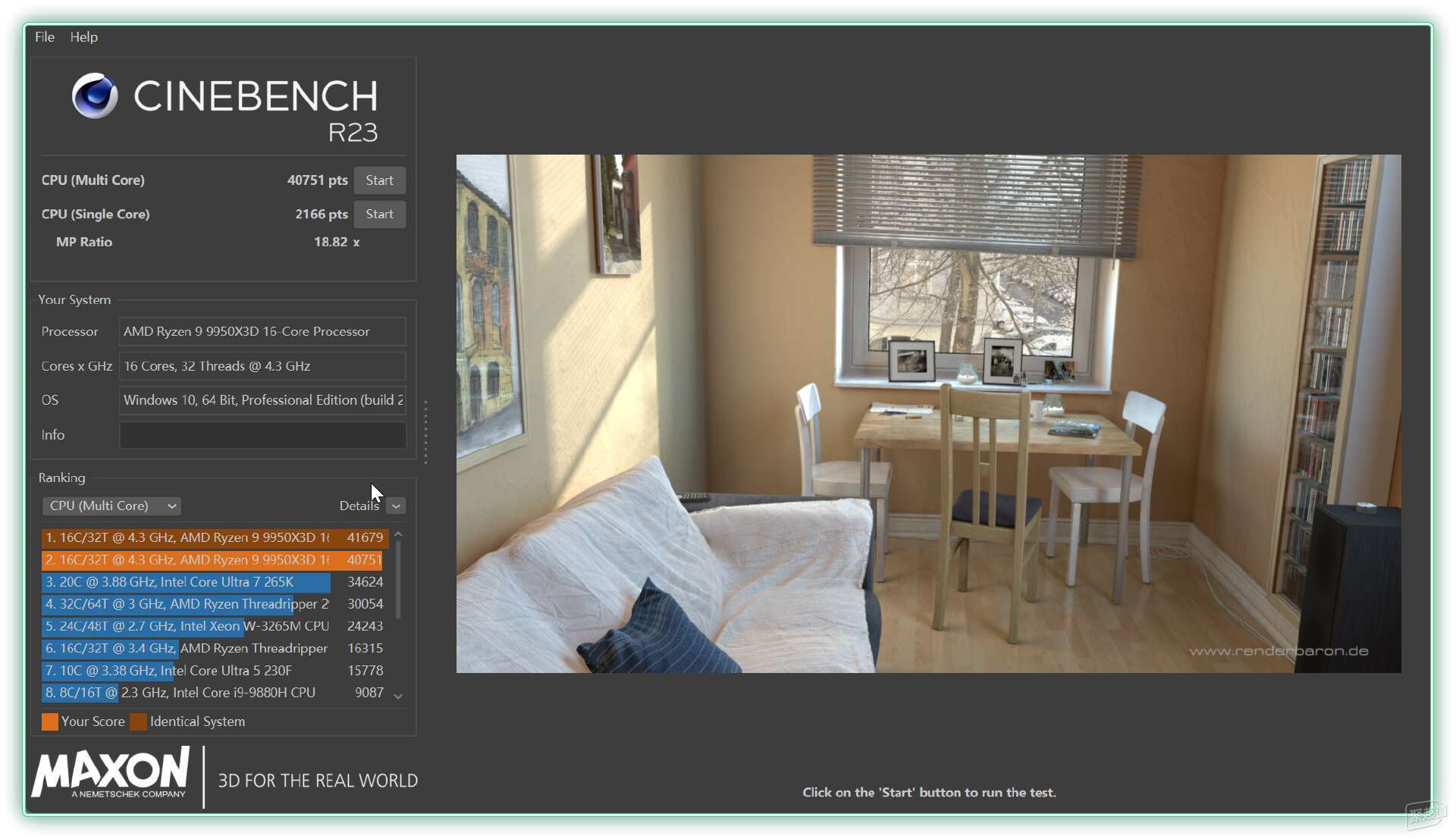Click the rendered room preview image
Image resolution: width=1456 pixels, height=839 pixels.
coord(928,414)
